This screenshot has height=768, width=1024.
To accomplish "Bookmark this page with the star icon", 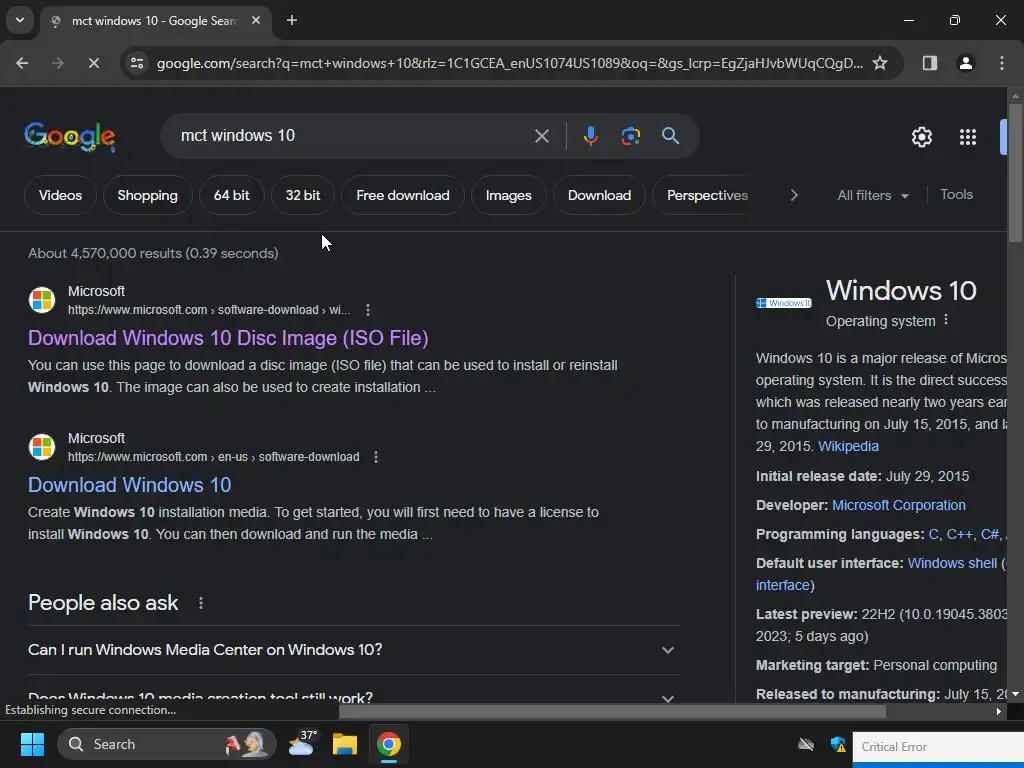I will coord(880,63).
